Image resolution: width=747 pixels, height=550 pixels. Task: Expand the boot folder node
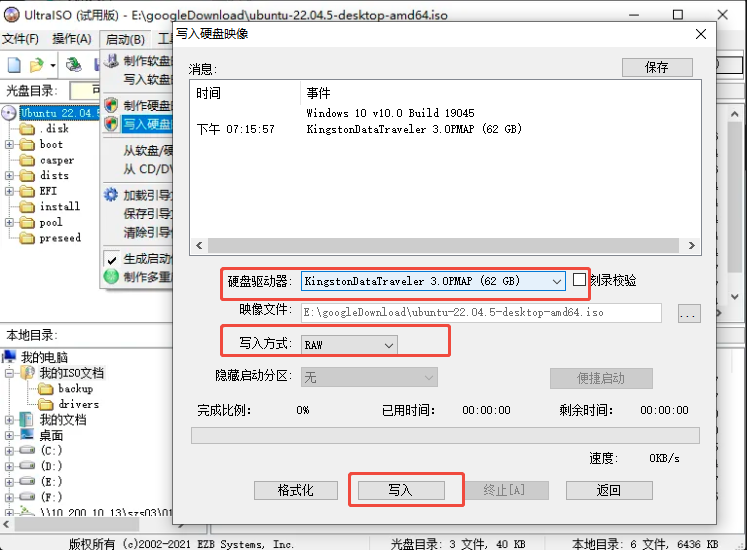pos(9,144)
